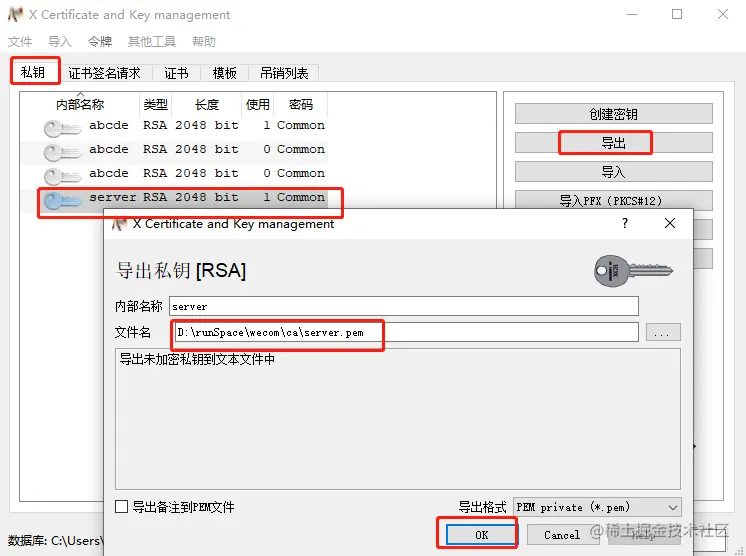Screen dimensions: 746x556
Task: Minimize the main XCA window
Action: pos(632,14)
